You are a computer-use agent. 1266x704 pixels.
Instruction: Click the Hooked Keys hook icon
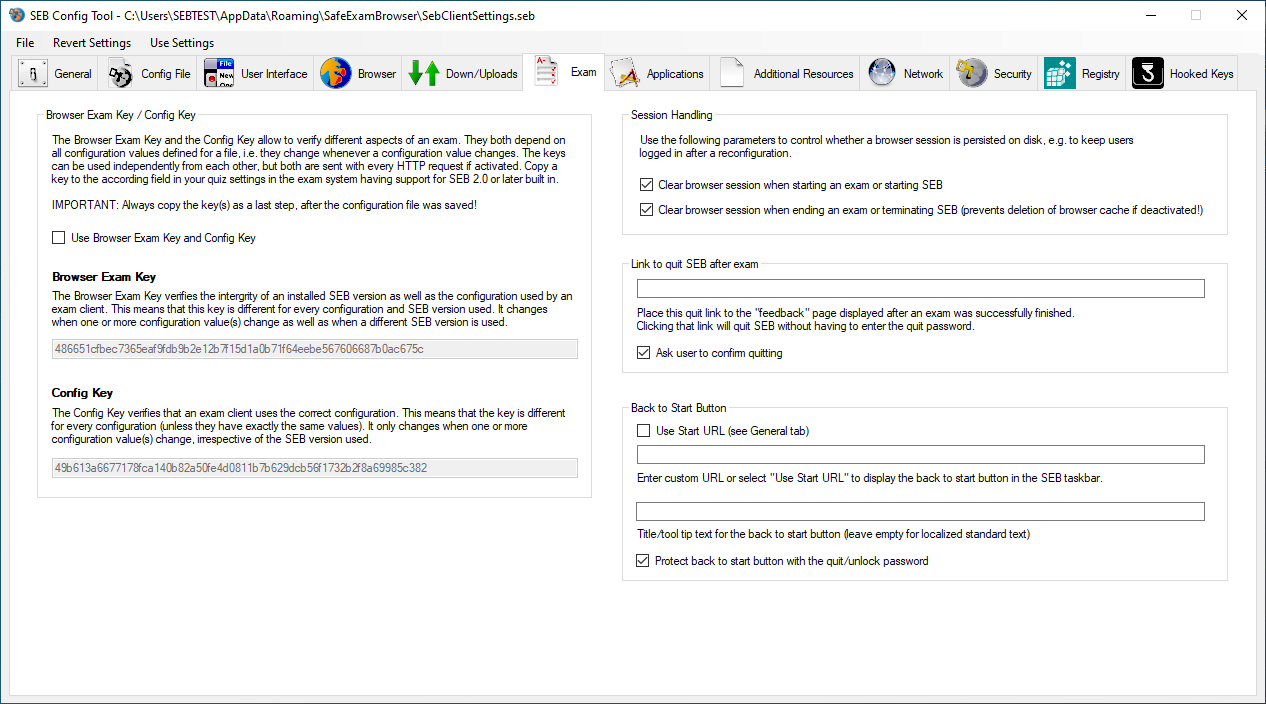(x=1148, y=74)
